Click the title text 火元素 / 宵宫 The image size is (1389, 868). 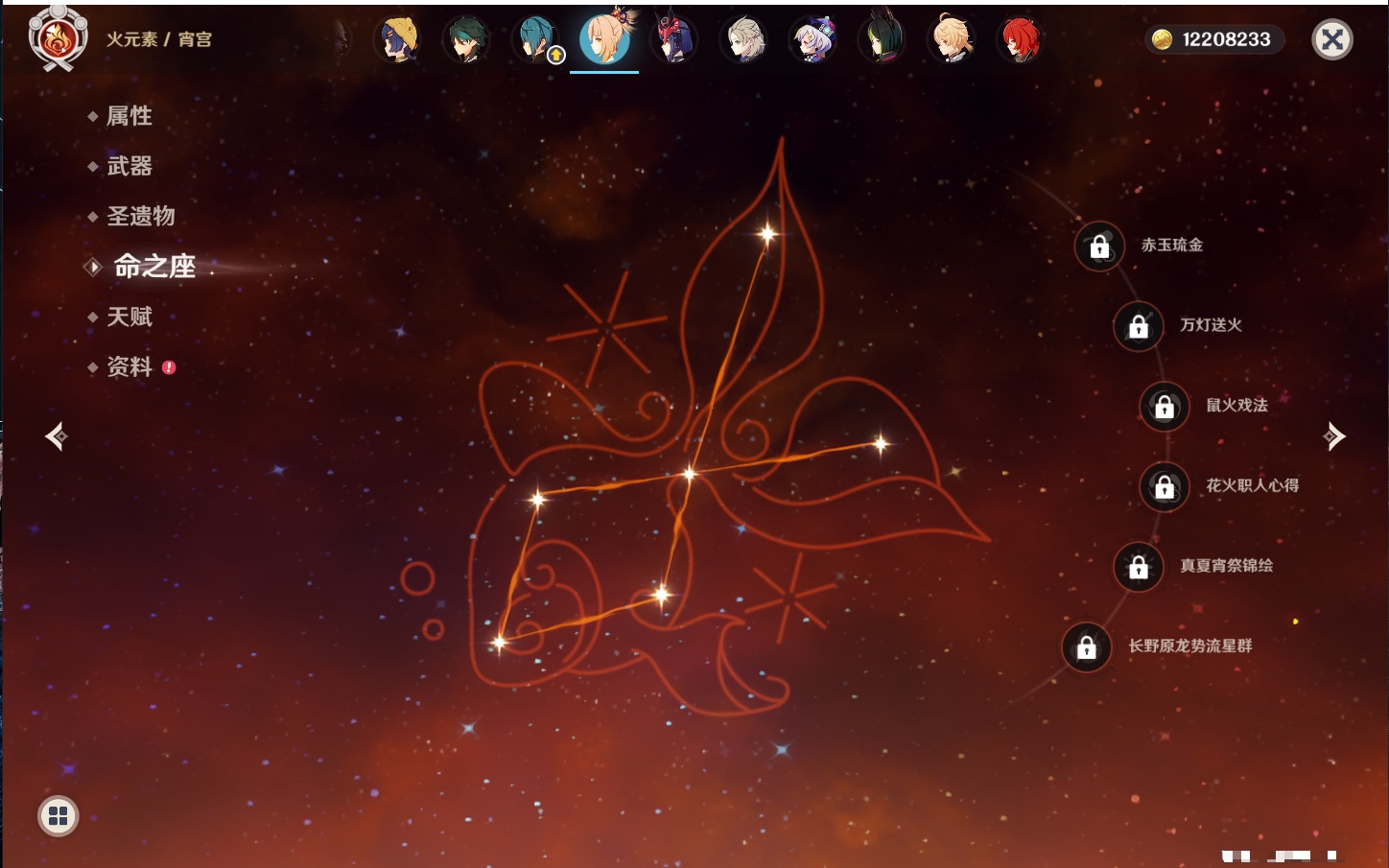click(159, 39)
